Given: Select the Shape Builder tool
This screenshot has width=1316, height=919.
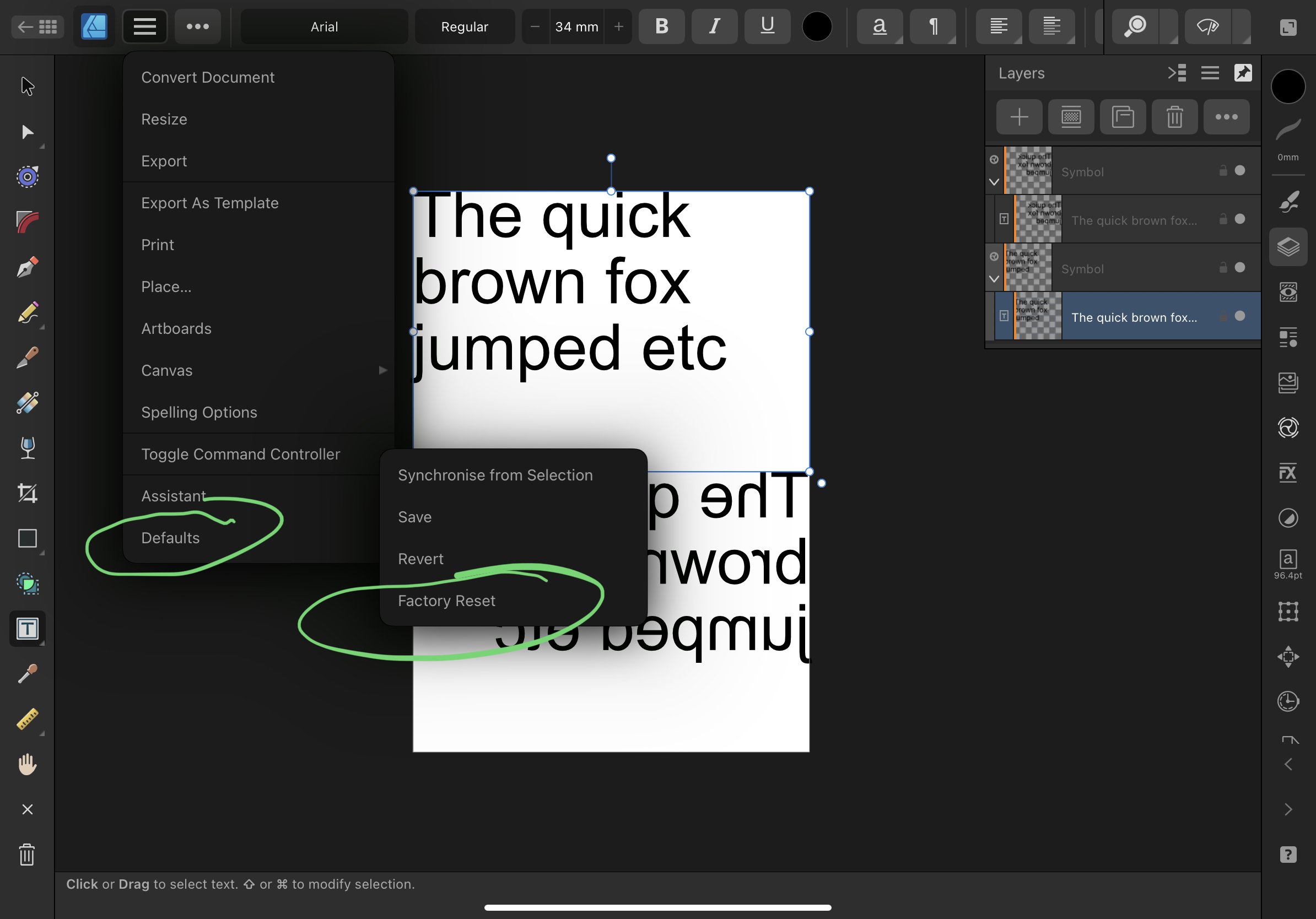Looking at the screenshot, I should pyautogui.click(x=27, y=583).
